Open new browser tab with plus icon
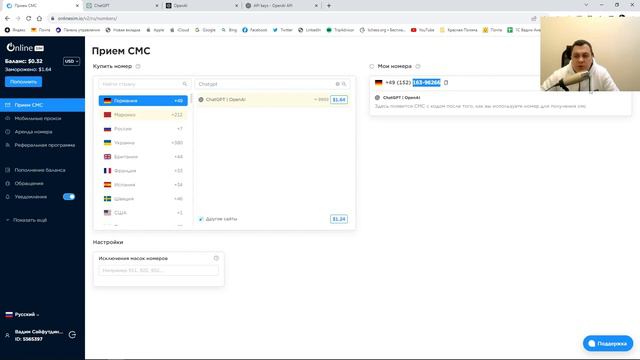The image size is (640, 360). pos(329,6)
